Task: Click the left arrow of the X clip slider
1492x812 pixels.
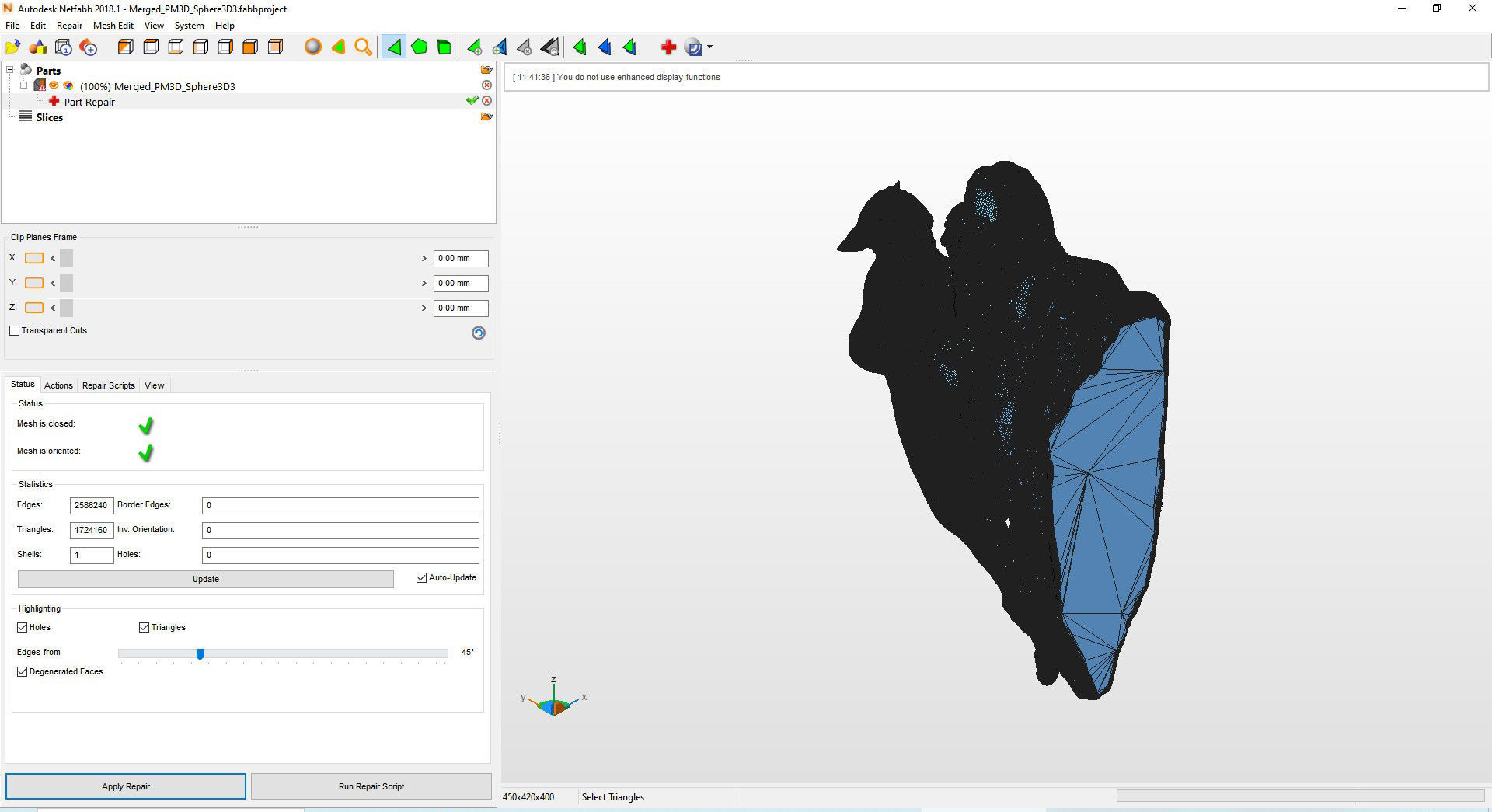Action: point(53,259)
